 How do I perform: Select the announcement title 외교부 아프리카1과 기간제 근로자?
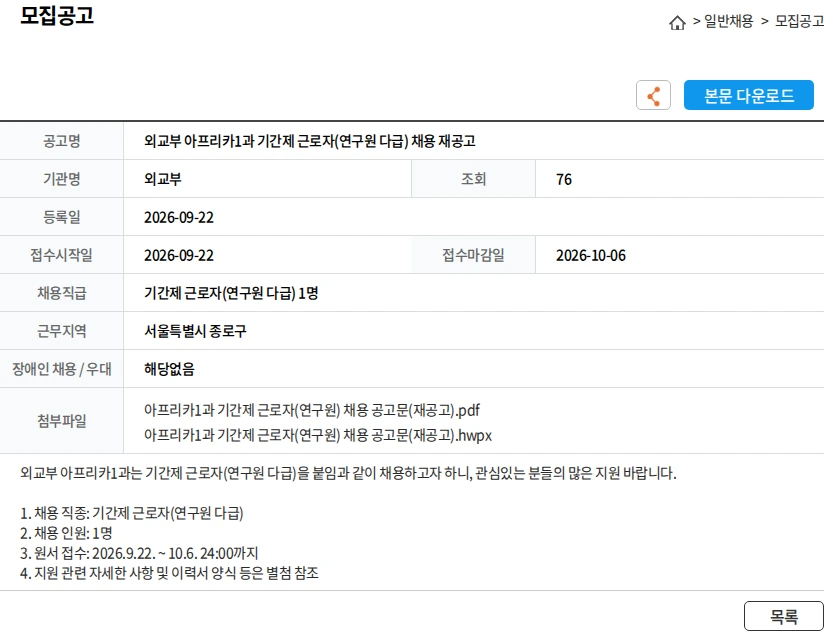click(x=310, y=141)
